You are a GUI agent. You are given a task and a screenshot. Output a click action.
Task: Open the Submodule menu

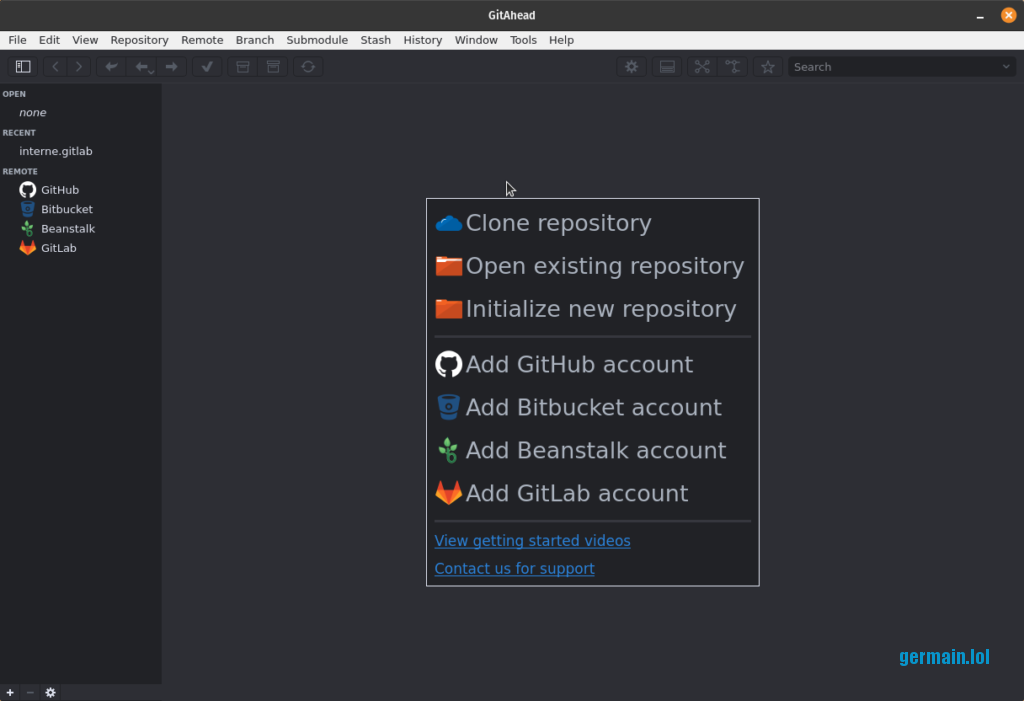click(x=317, y=40)
